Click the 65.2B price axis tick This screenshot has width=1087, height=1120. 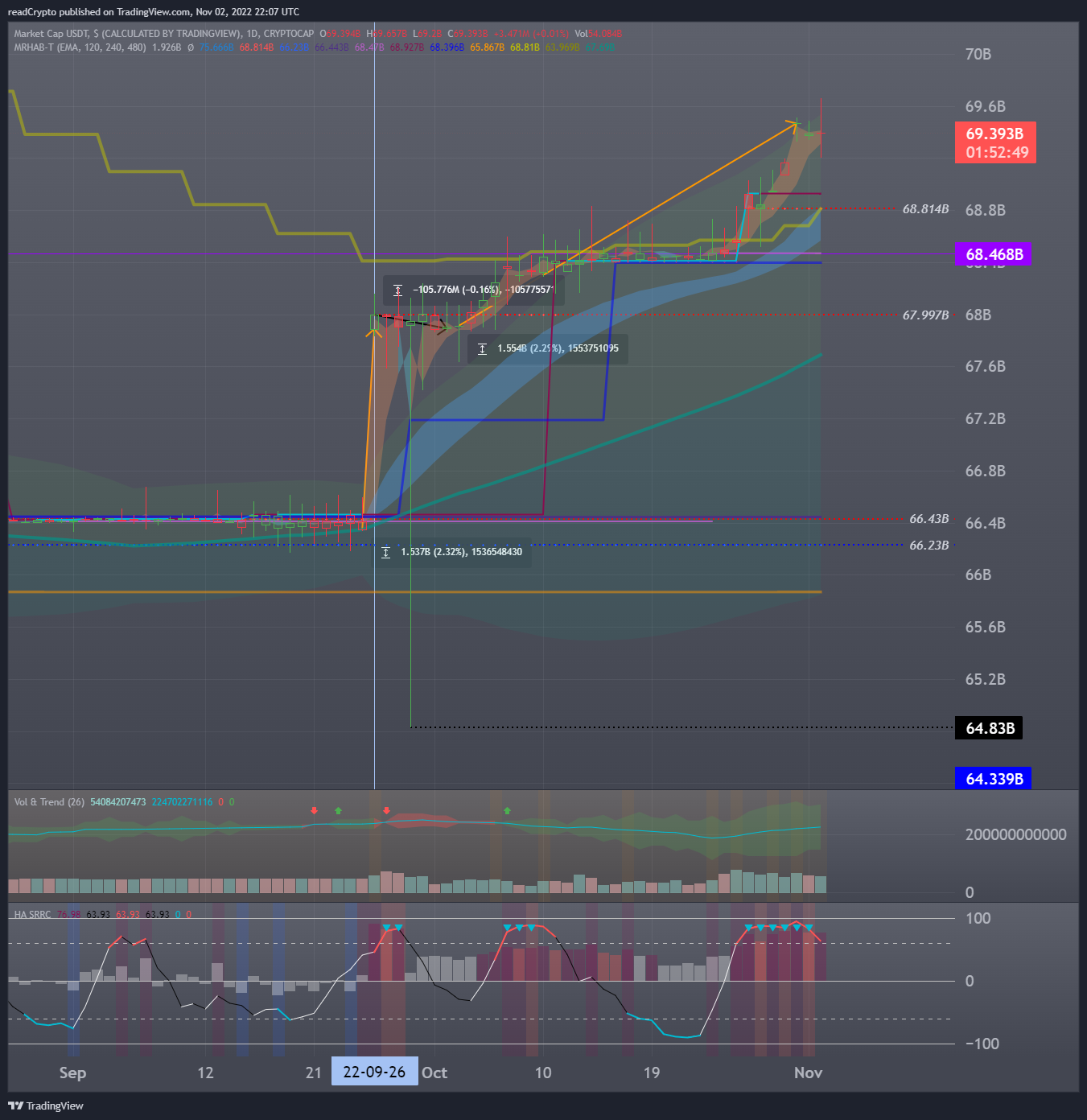986,680
